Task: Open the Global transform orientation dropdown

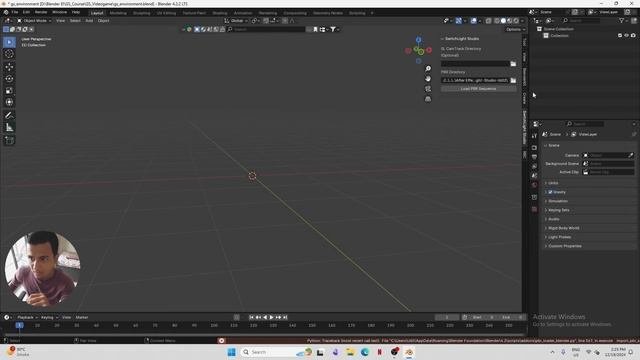Action: pos(236,20)
